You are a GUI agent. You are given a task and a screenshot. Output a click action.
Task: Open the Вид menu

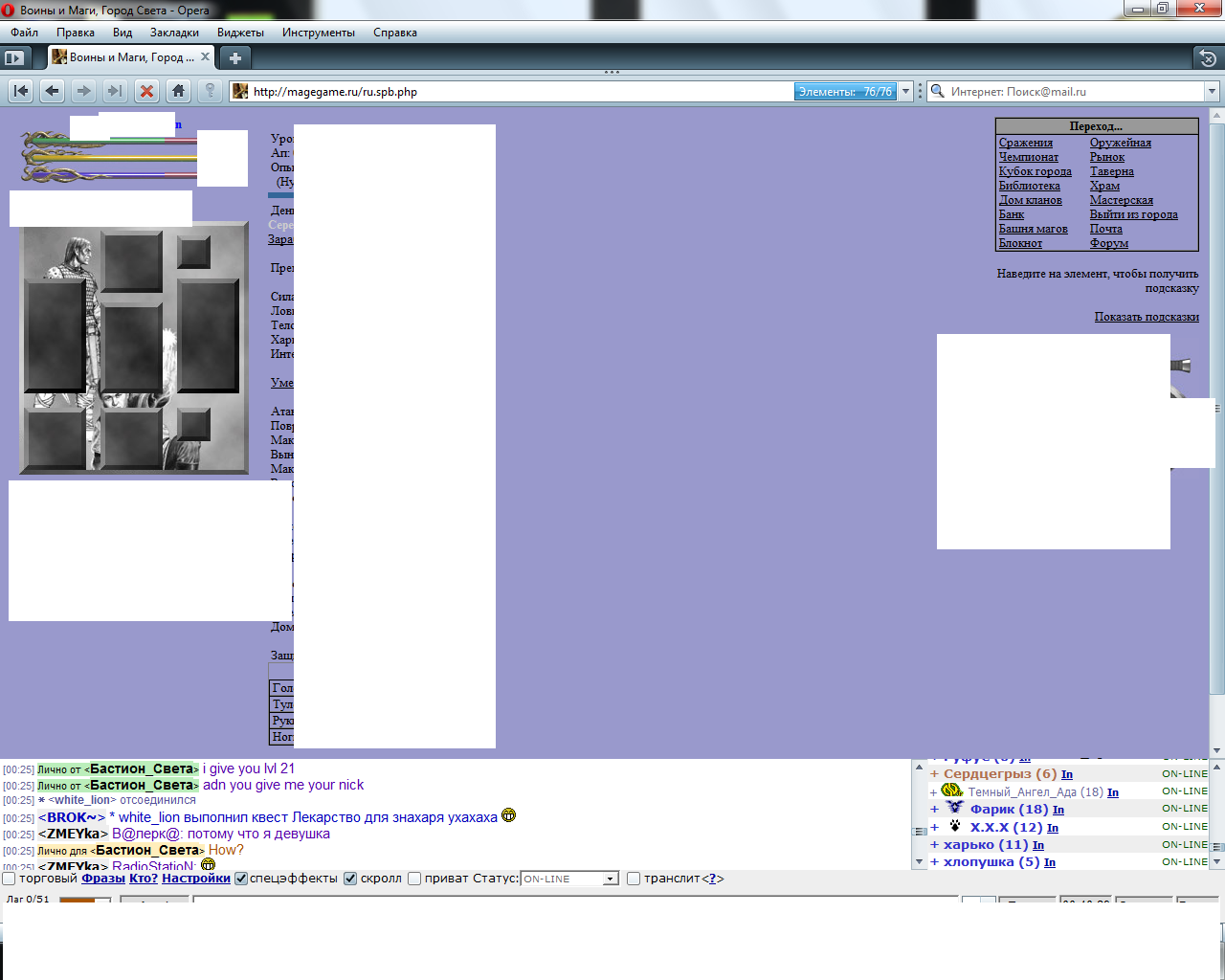122,33
